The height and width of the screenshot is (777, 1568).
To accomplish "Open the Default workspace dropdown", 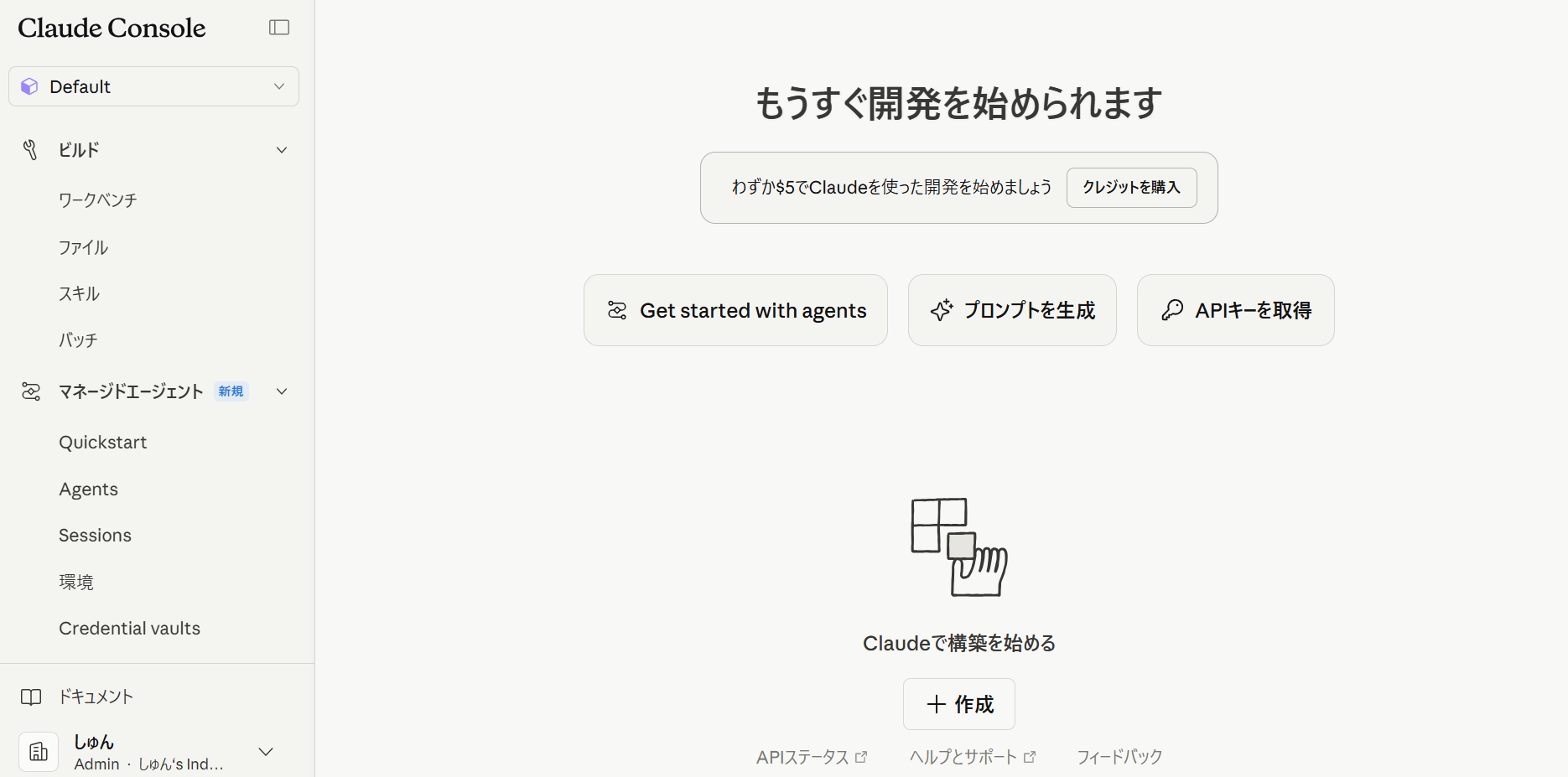I will click(153, 86).
